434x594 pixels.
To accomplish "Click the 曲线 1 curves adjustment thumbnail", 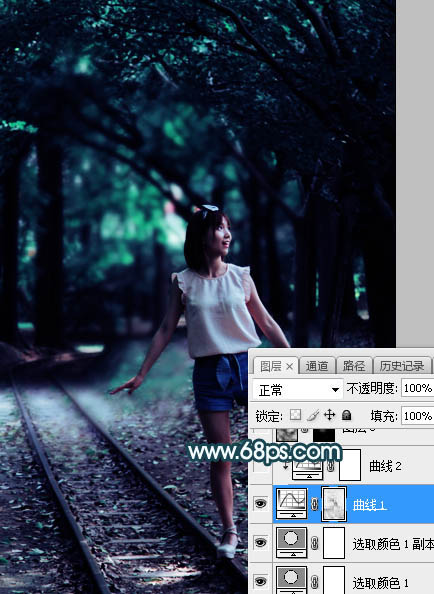I will pos(292,504).
